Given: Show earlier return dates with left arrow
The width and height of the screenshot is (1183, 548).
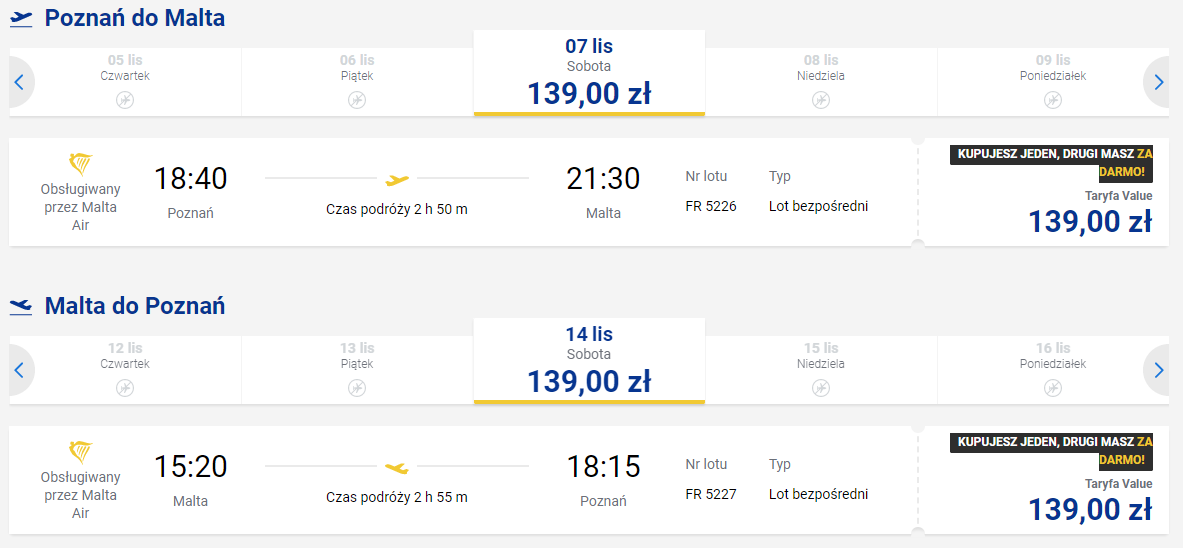Looking at the screenshot, I should (x=19, y=370).
